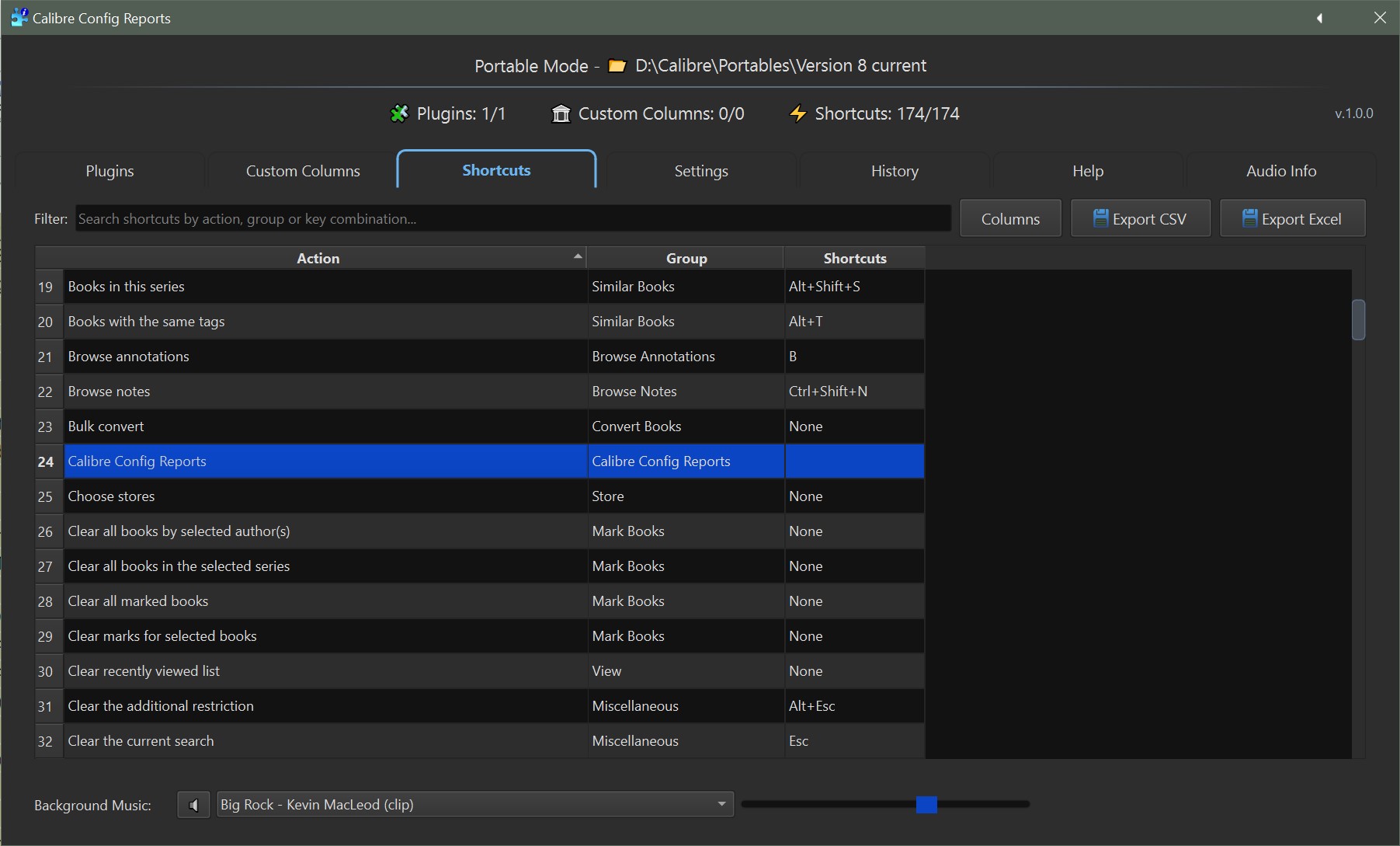This screenshot has width=1400, height=846.
Task: Click the vertical scrollbar handle of the table
Action: [1358, 320]
